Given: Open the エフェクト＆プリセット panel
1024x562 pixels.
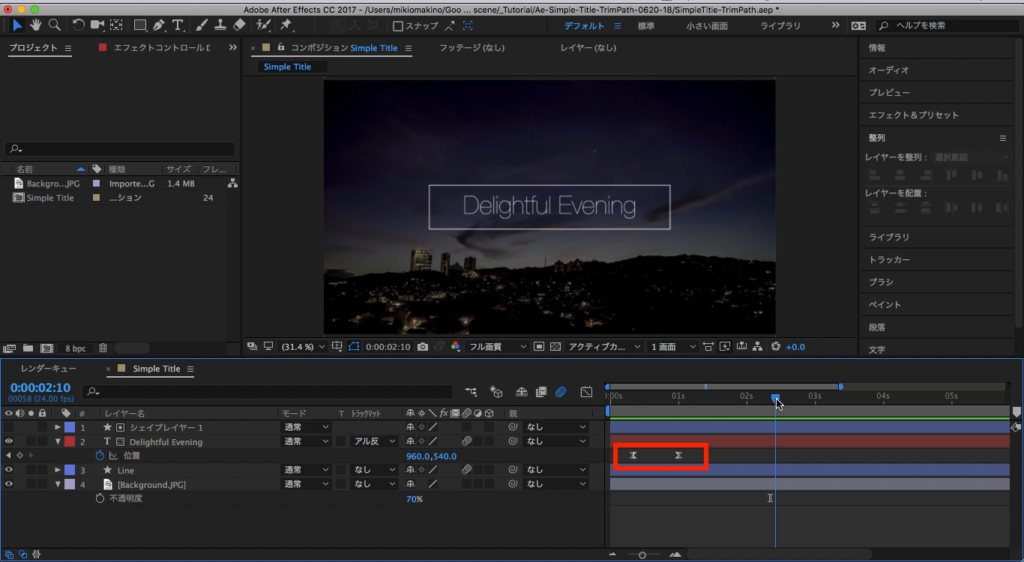Looking at the screenshot, I should tap(913, 115).
